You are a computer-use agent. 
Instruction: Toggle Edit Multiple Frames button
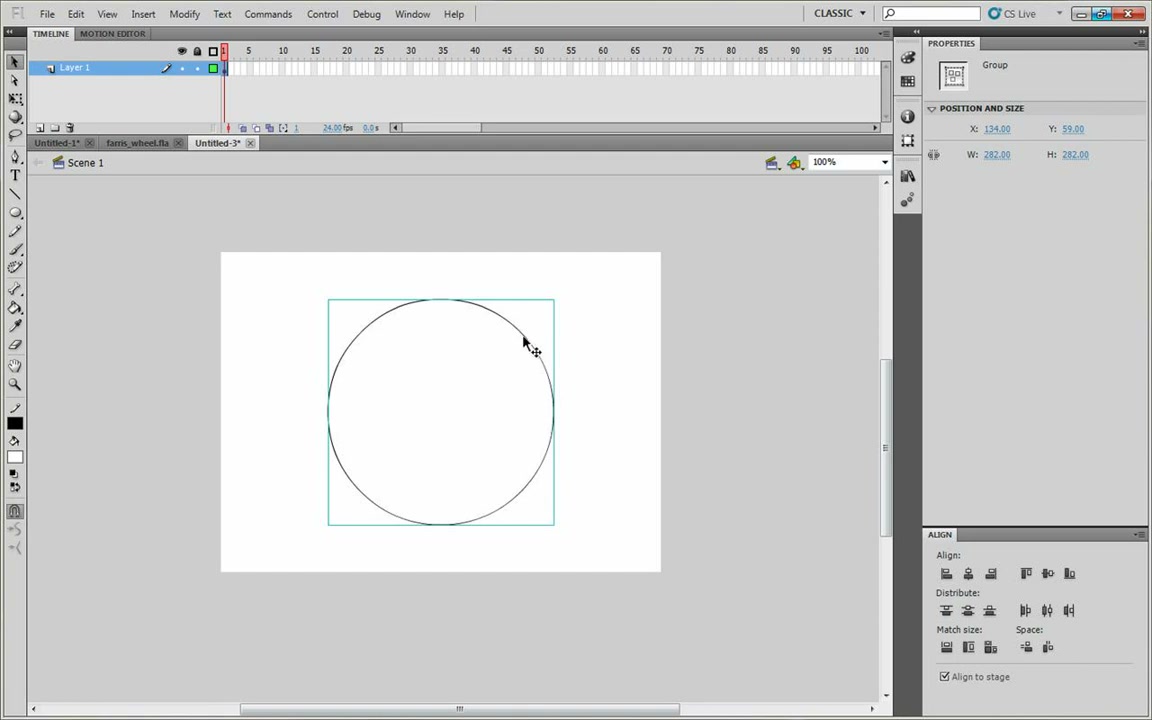pos(270,128)
